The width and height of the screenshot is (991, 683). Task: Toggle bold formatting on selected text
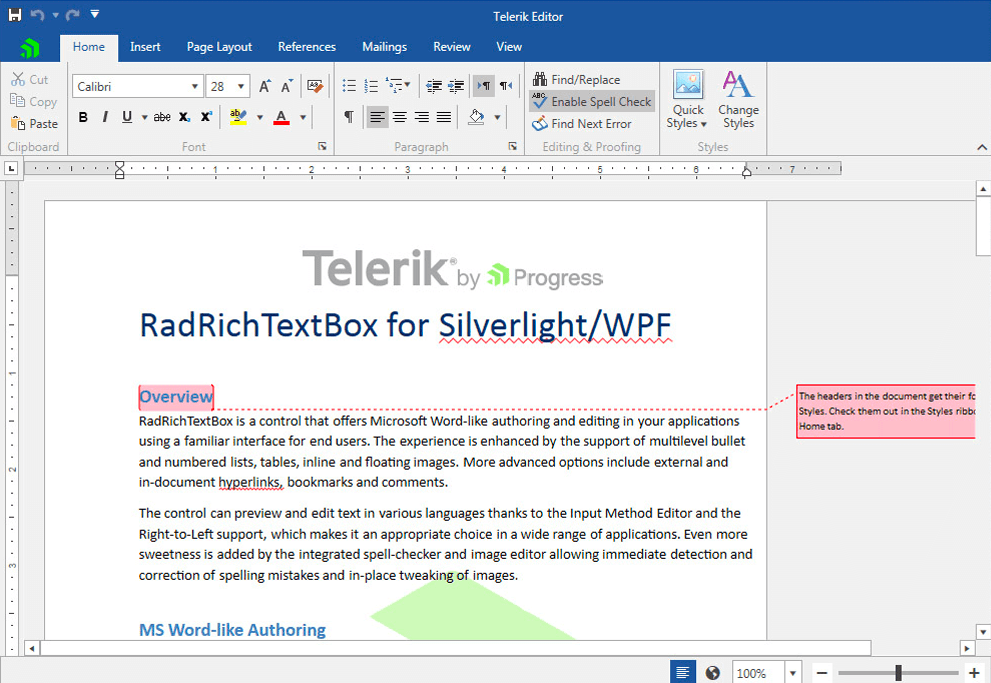point(83,117)
